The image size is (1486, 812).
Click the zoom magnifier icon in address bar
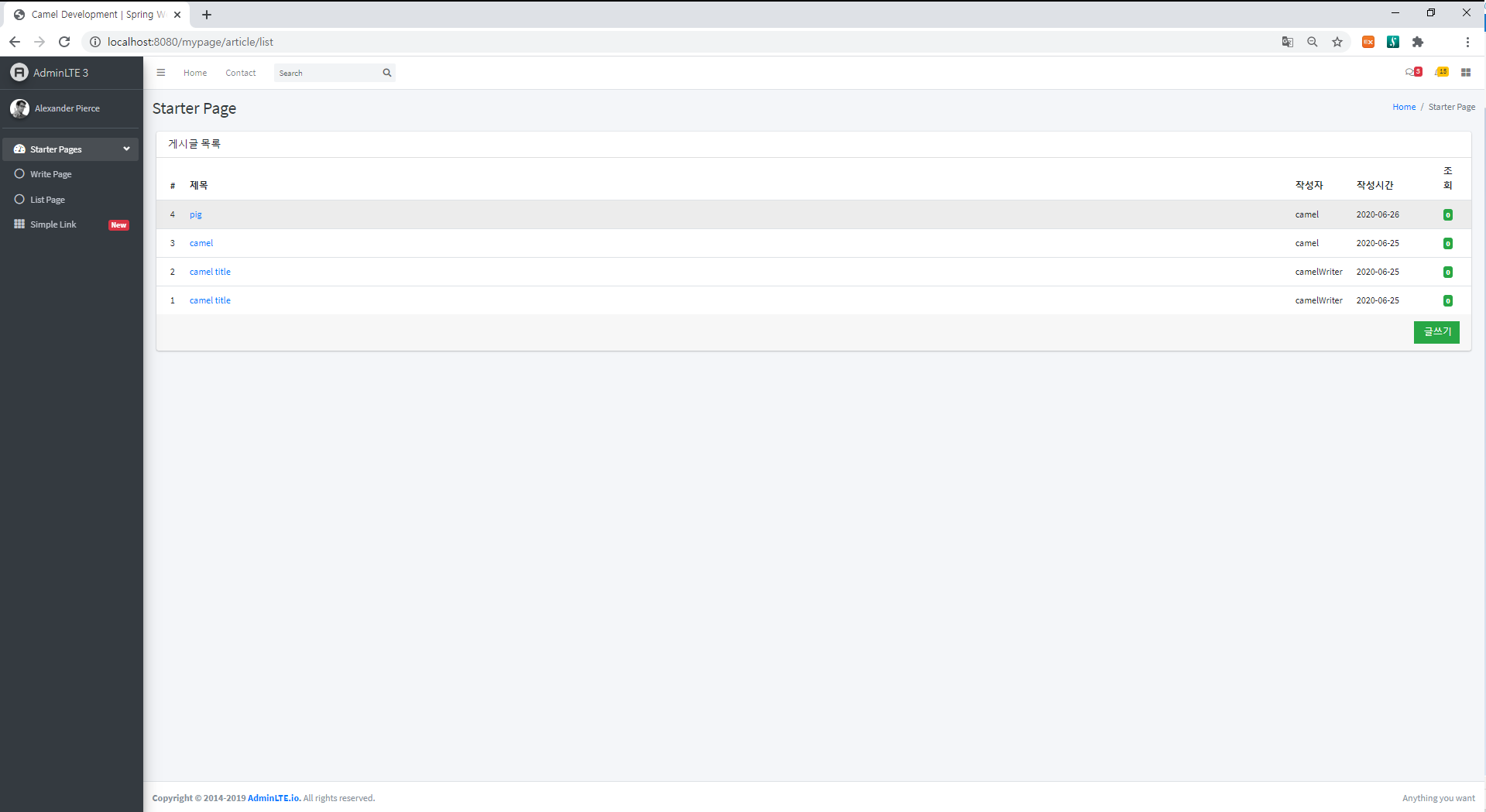[x=1312, y=42]
